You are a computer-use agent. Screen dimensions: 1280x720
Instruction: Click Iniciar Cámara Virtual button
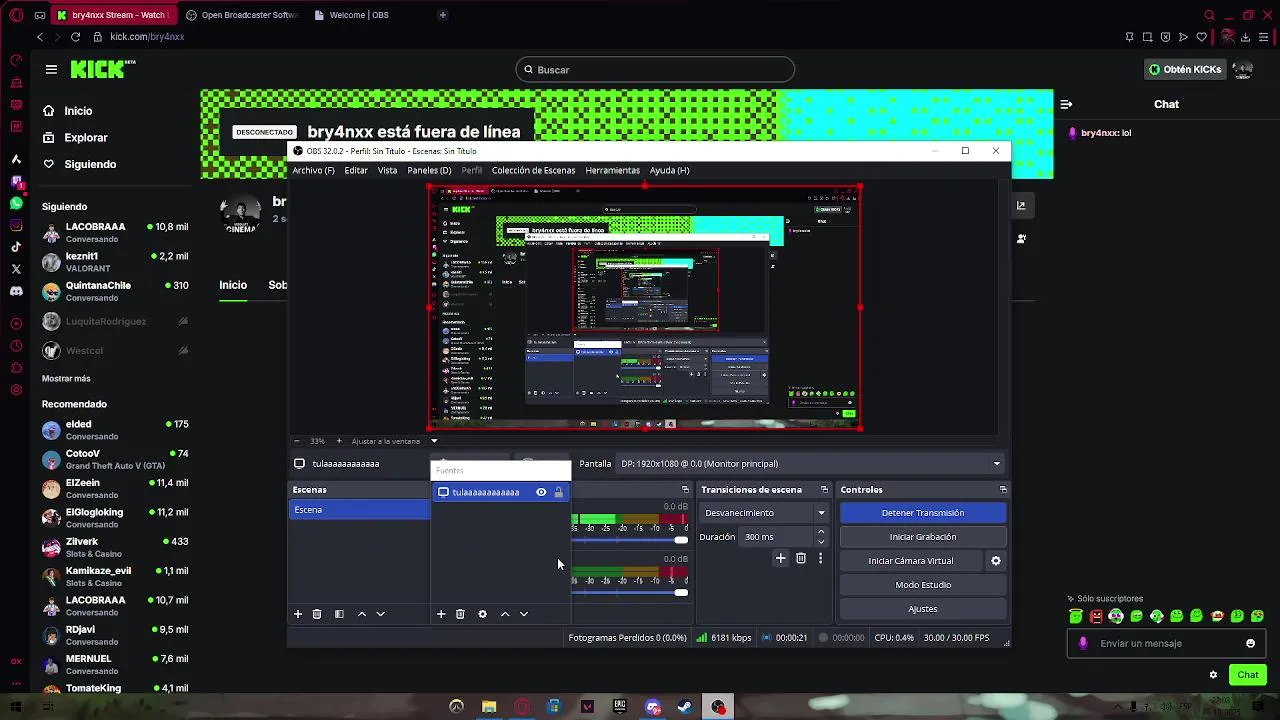click(910, 561)
